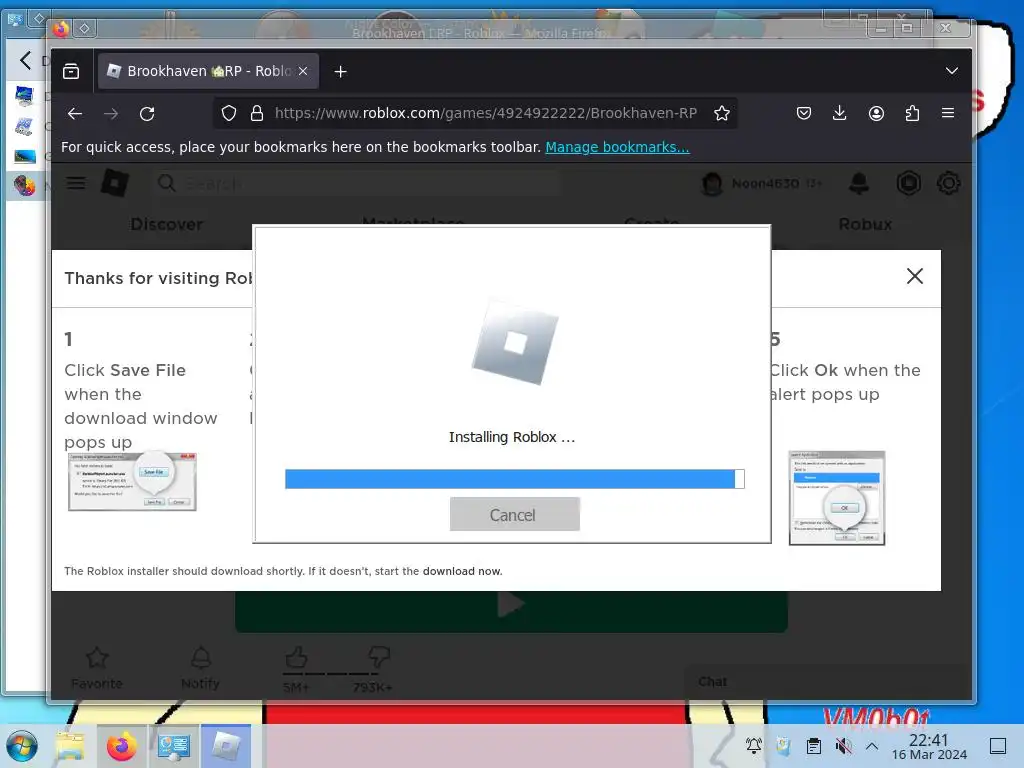This screenshot has height=768, width=1024.
Task: Click the Notify bell icon
Action: [x=200, y=658]
